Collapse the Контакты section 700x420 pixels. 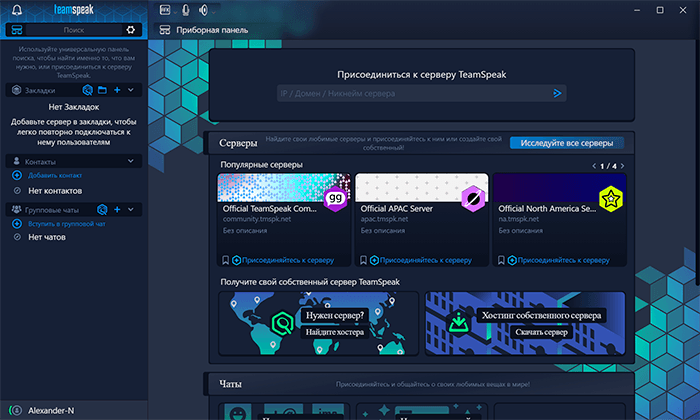click(x=131, y=161)
